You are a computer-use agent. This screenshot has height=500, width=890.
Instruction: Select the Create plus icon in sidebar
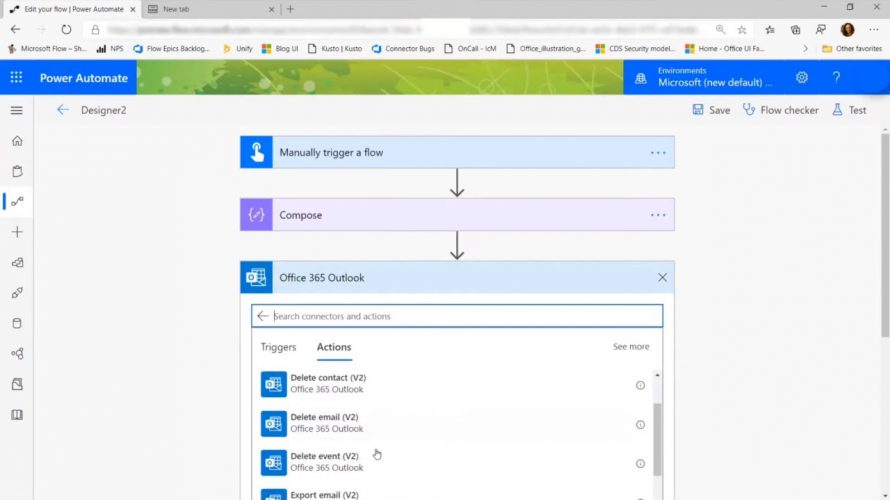(17, 232)
